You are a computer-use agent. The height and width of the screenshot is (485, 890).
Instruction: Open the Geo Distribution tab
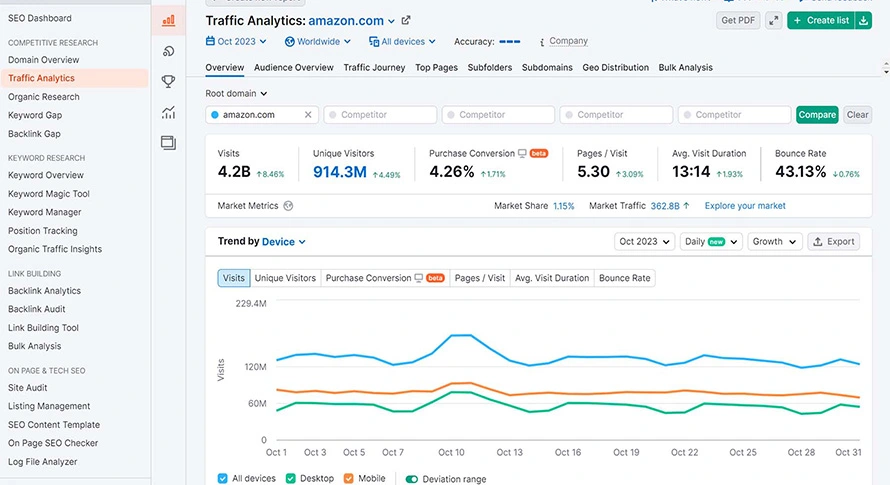[x=615, y=67]
